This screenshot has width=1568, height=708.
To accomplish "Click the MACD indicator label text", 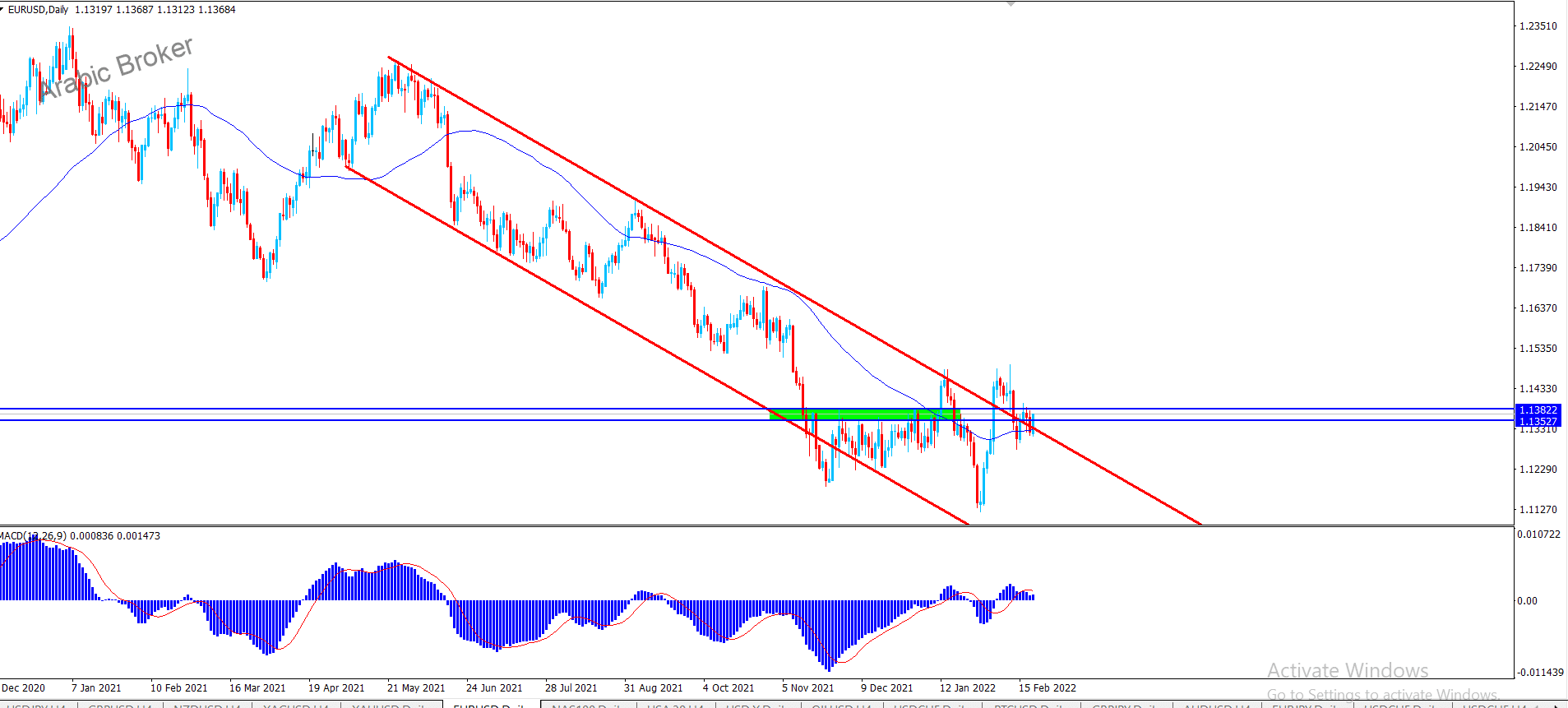I will pyautogui.click(x=80, y=535).
